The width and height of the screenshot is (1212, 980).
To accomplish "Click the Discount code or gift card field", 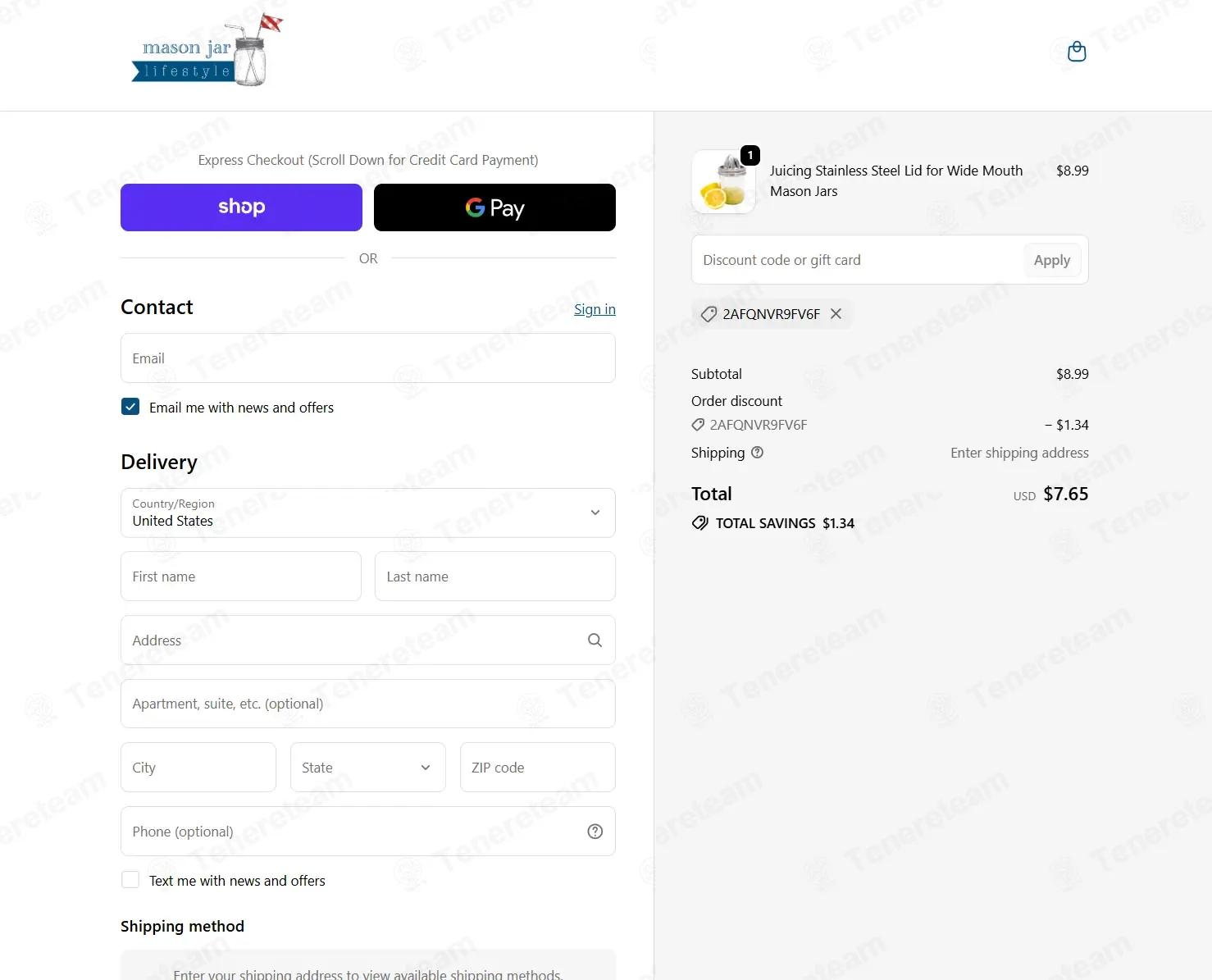I will click(x=857, y=260).
